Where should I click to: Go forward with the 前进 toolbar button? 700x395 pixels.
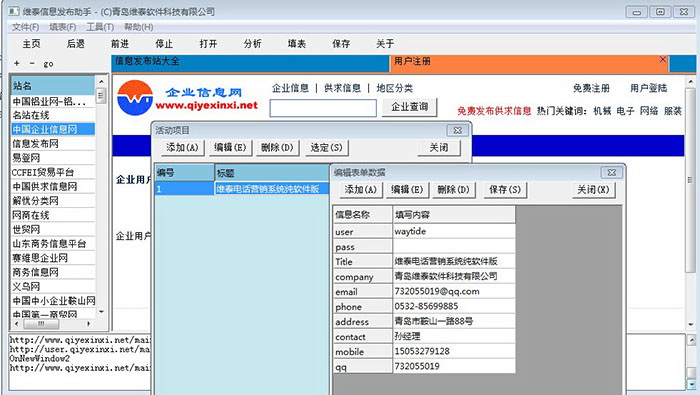coord(120,44)
